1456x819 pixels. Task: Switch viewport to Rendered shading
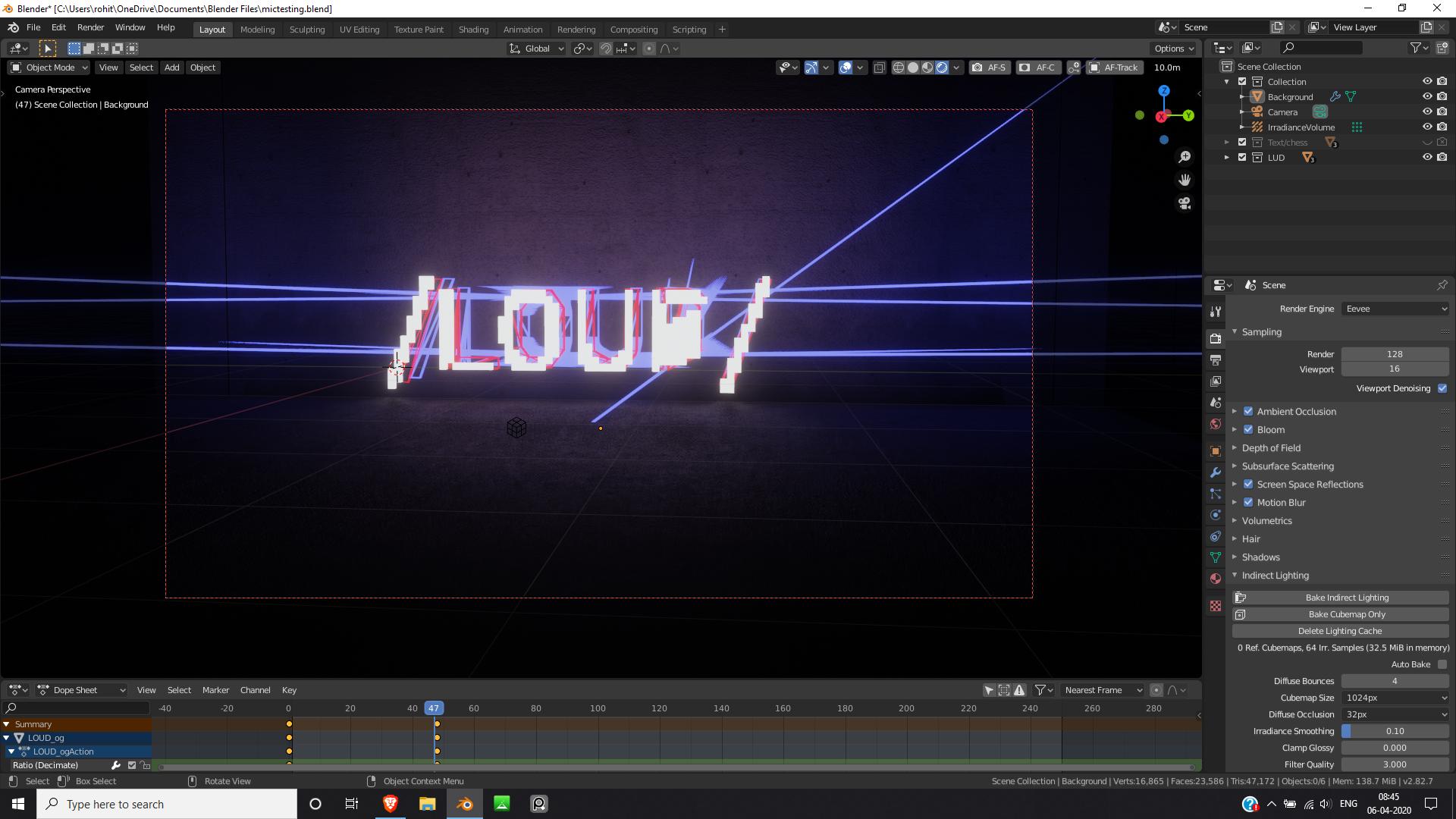pyautogui.click(x=942, y=67)
